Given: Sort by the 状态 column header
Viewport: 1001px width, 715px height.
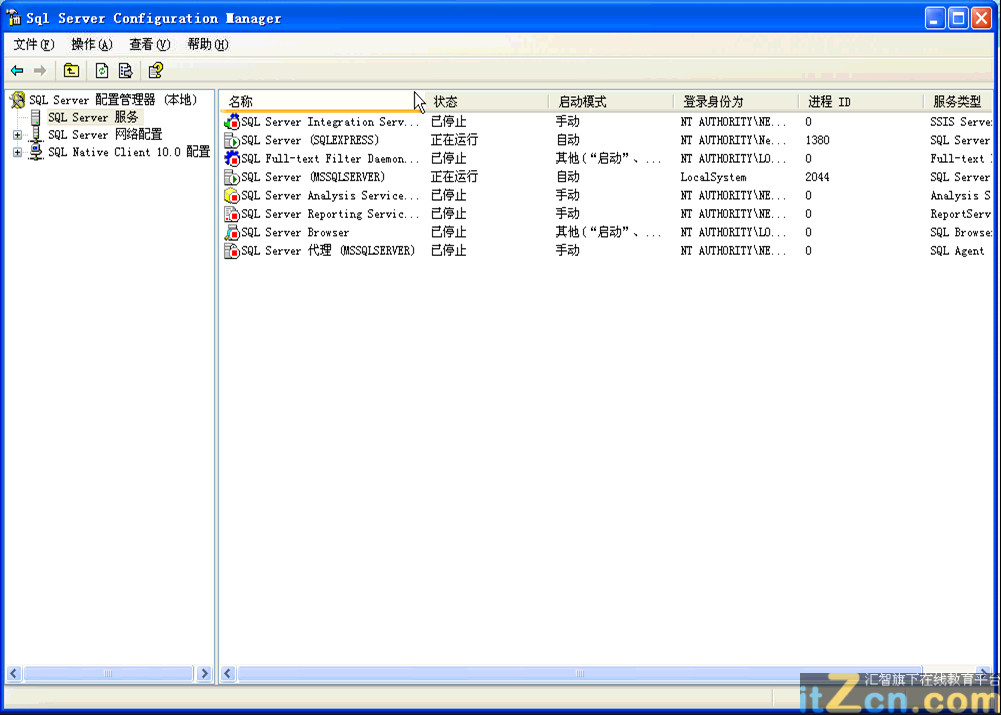Looking at the screenshot, I should click(486, 102).
